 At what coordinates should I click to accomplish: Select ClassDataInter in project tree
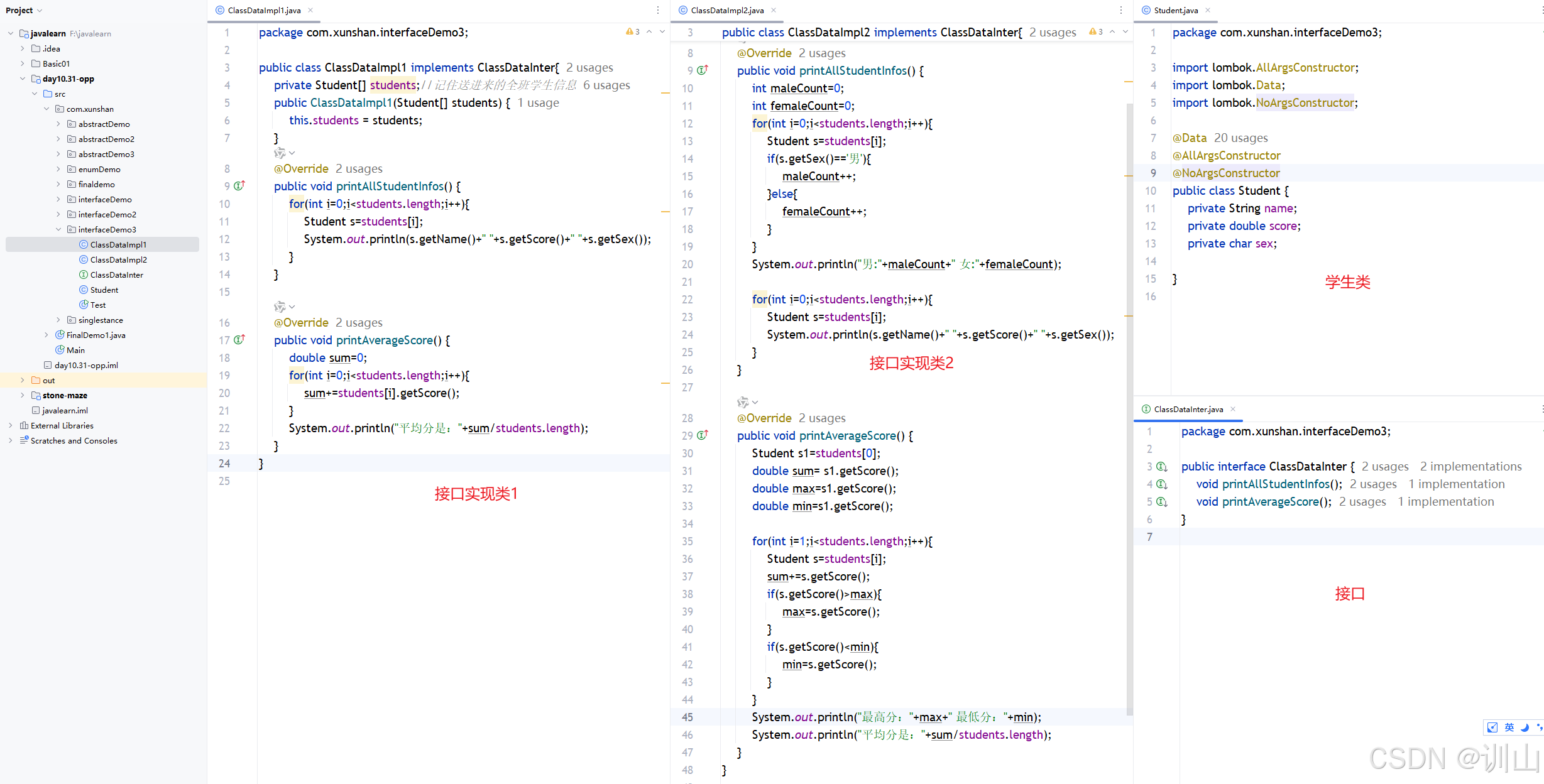coord(116,275)
